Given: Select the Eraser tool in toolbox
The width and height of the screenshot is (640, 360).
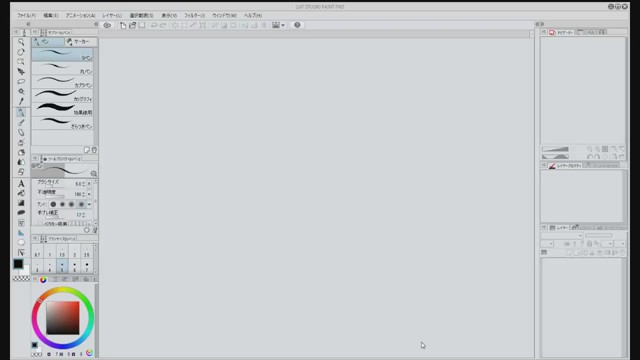Looking at the screenshot, I should point(21,133).
